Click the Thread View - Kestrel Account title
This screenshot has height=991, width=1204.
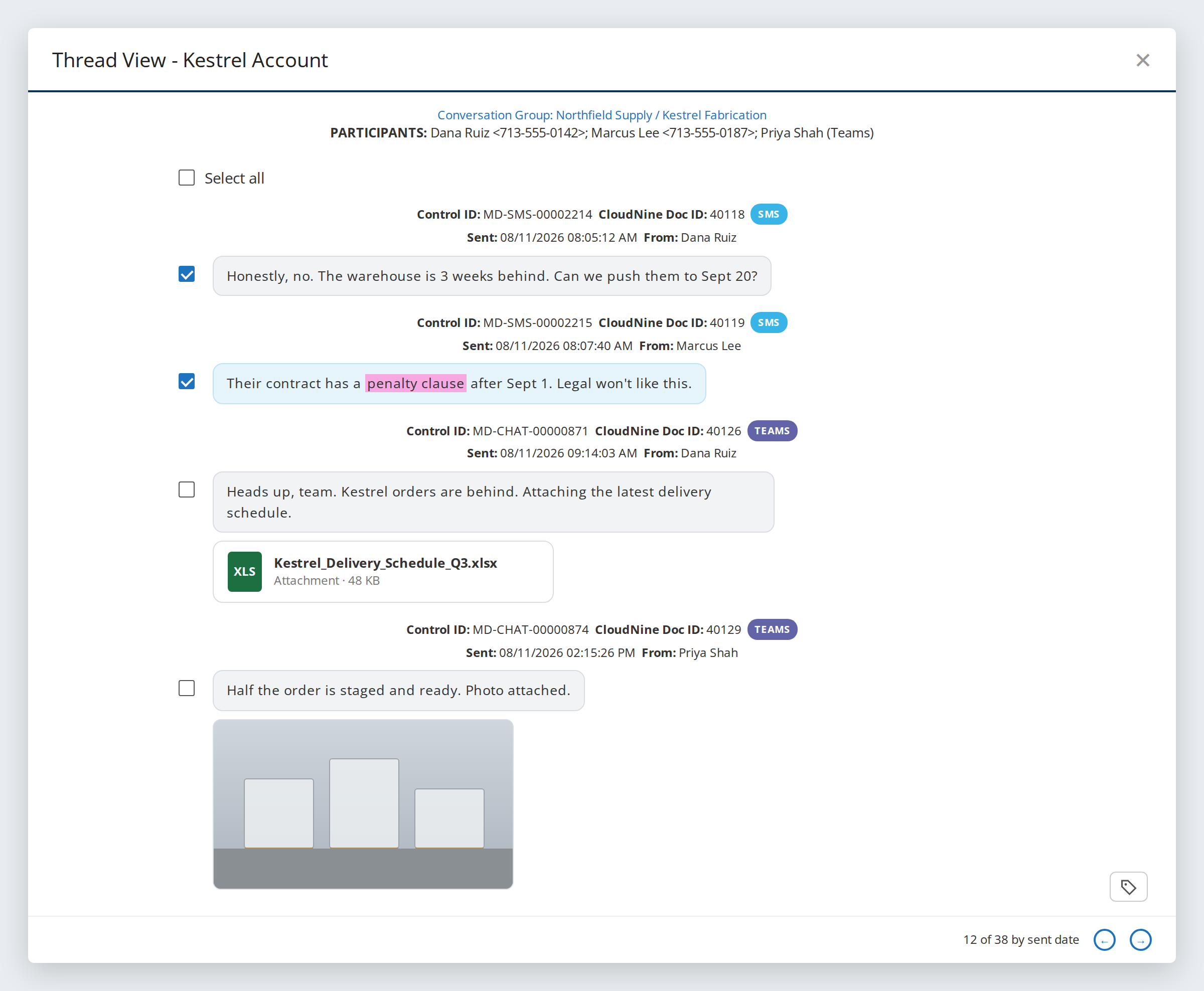(x=190, y=60)
